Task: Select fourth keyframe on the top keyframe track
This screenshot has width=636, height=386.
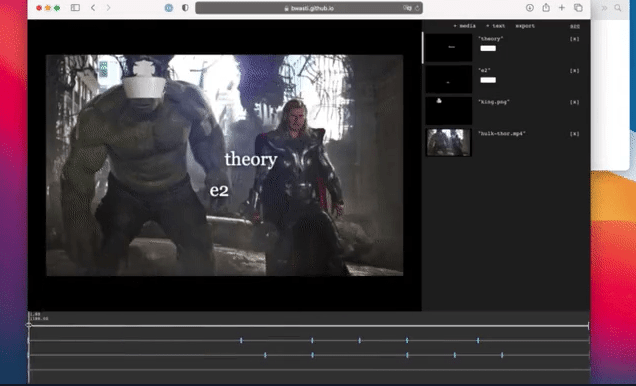Action: click(x=407, y=341)
